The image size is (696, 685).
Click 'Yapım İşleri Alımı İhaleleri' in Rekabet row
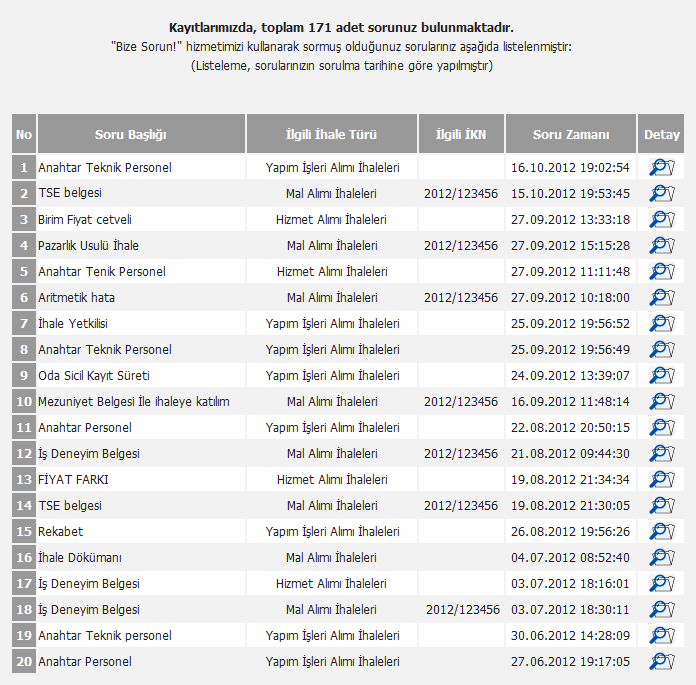(332, 531)
